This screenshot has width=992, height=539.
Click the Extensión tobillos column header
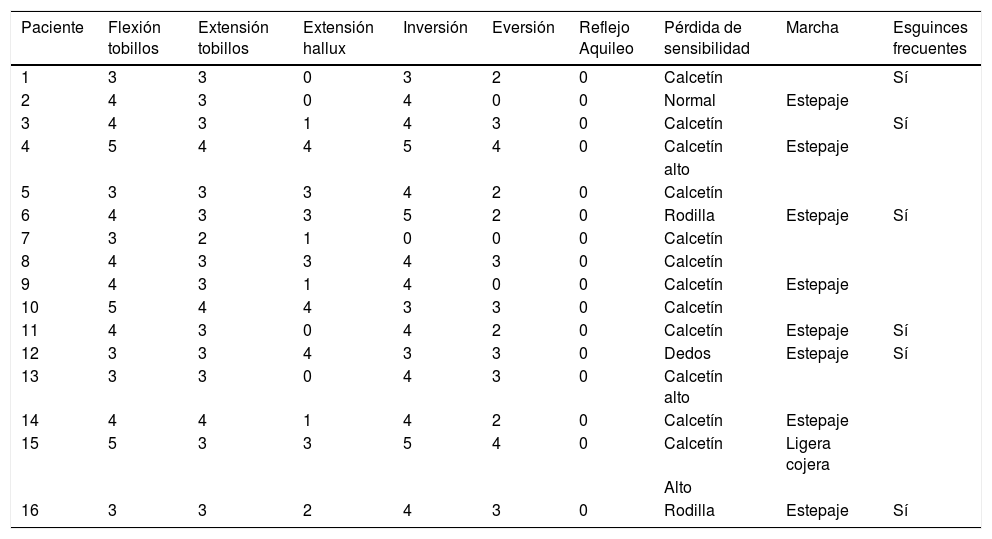pyautogui.click(x=233, y=38)
